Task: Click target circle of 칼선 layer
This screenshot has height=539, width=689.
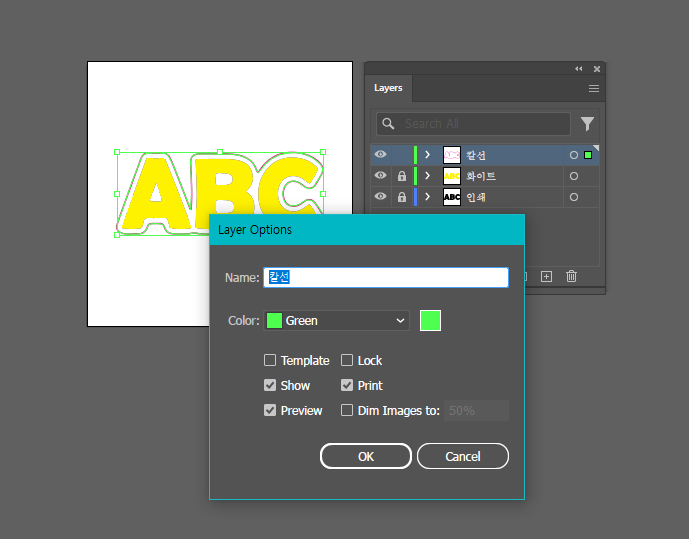Action: 573,155
